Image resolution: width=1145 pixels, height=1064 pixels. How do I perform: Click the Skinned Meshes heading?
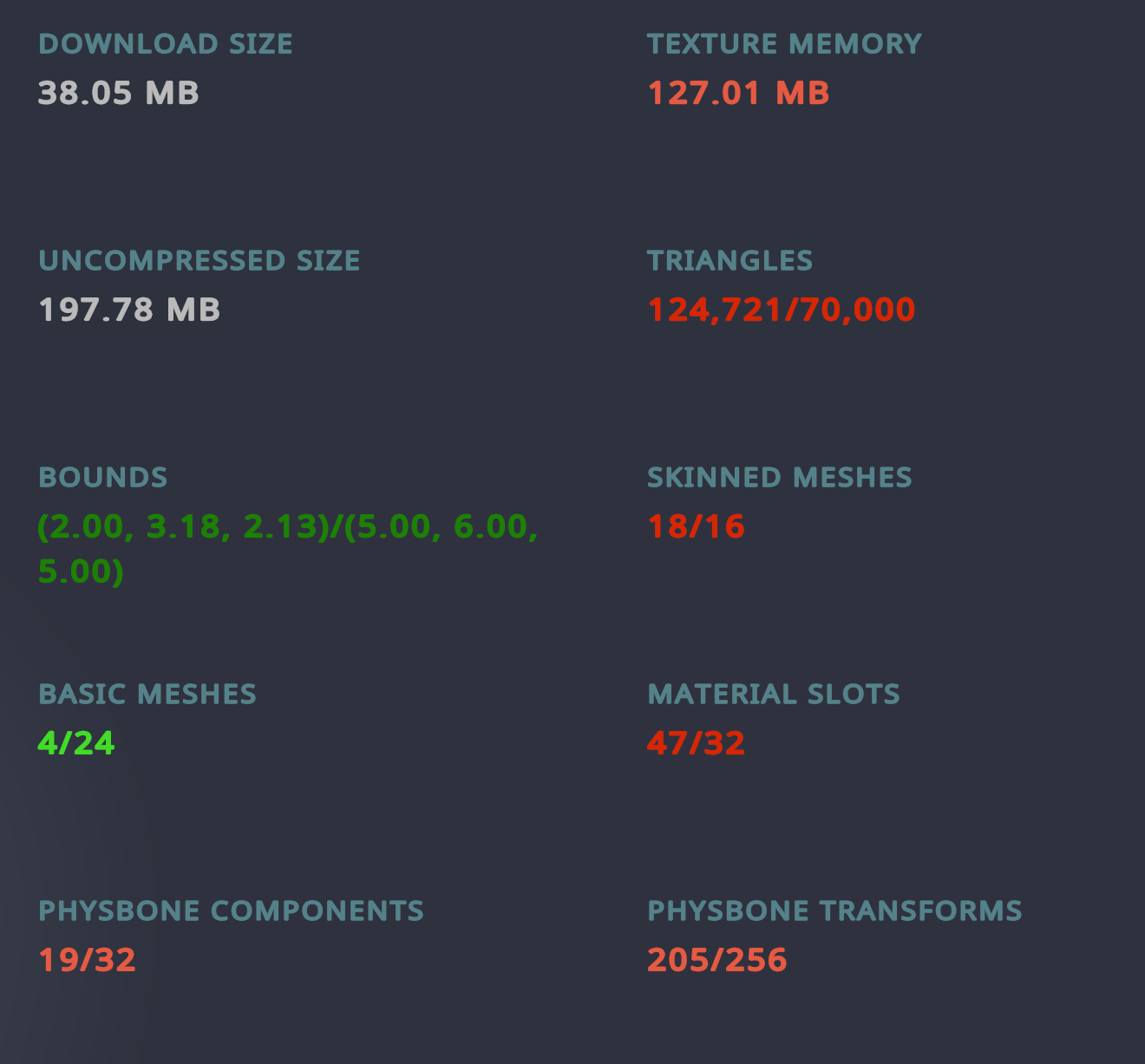pyautogui.click(x=779, y=478)
